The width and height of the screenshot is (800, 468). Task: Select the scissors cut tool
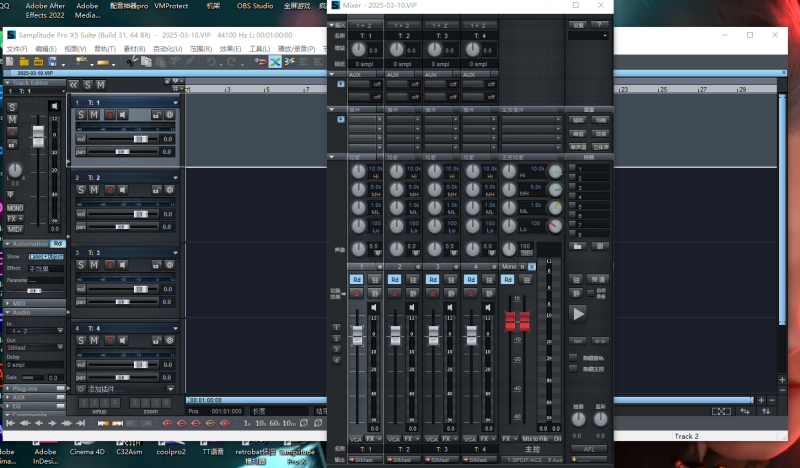tap(132, 62)
